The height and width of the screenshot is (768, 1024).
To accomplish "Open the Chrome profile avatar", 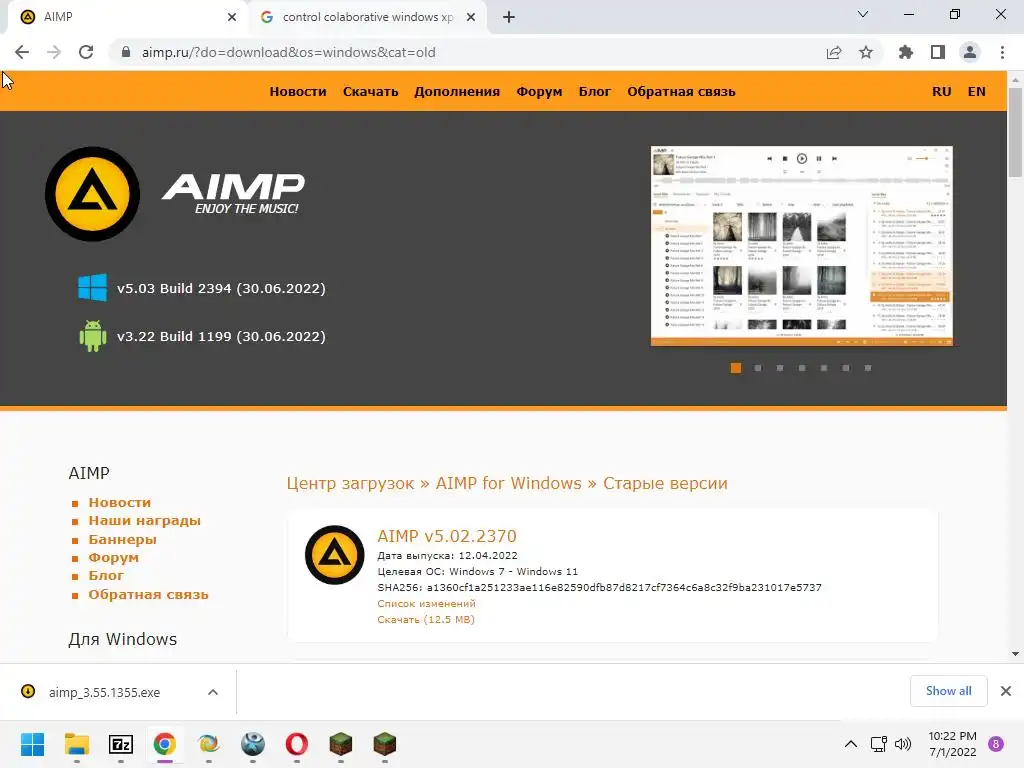I will click(x=970, y=52).
